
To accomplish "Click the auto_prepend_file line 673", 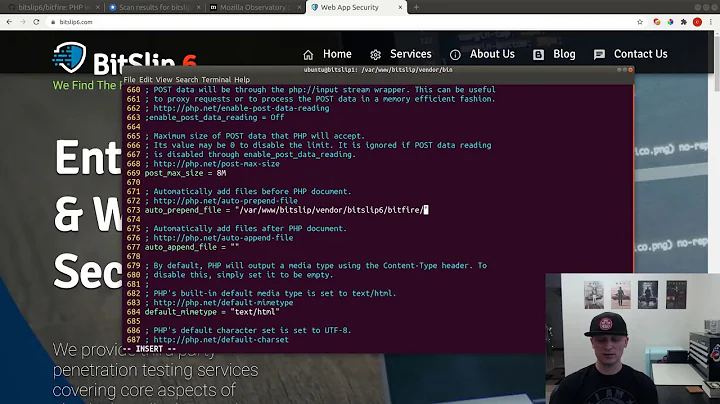I will click(287, 210).
